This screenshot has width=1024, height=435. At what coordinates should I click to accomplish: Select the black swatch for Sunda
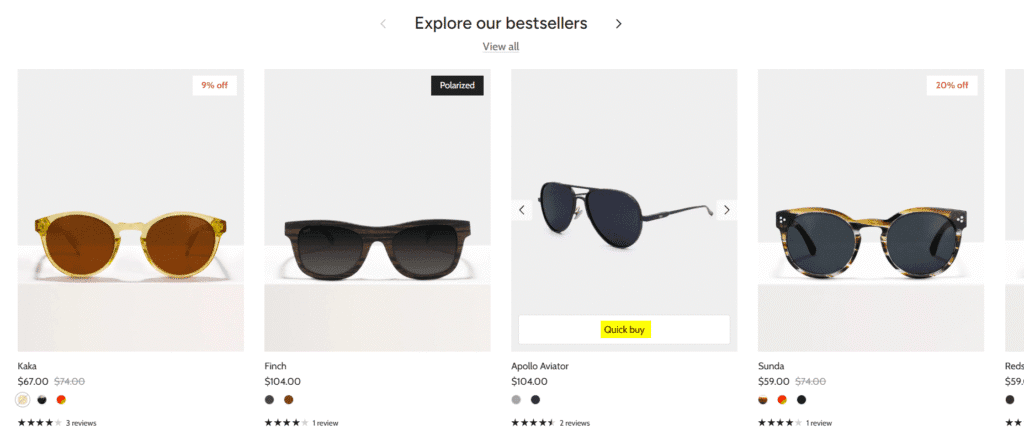coord(802,400)
